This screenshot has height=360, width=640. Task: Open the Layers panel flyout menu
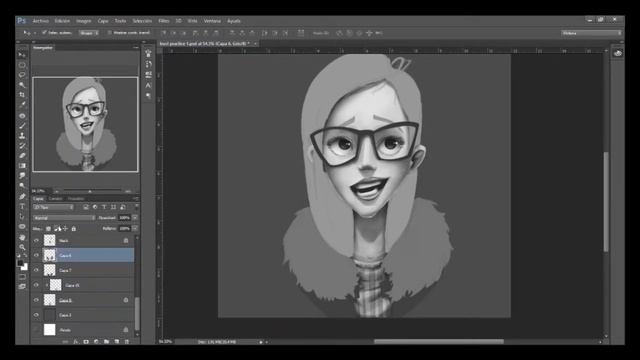tap(136, 199)
